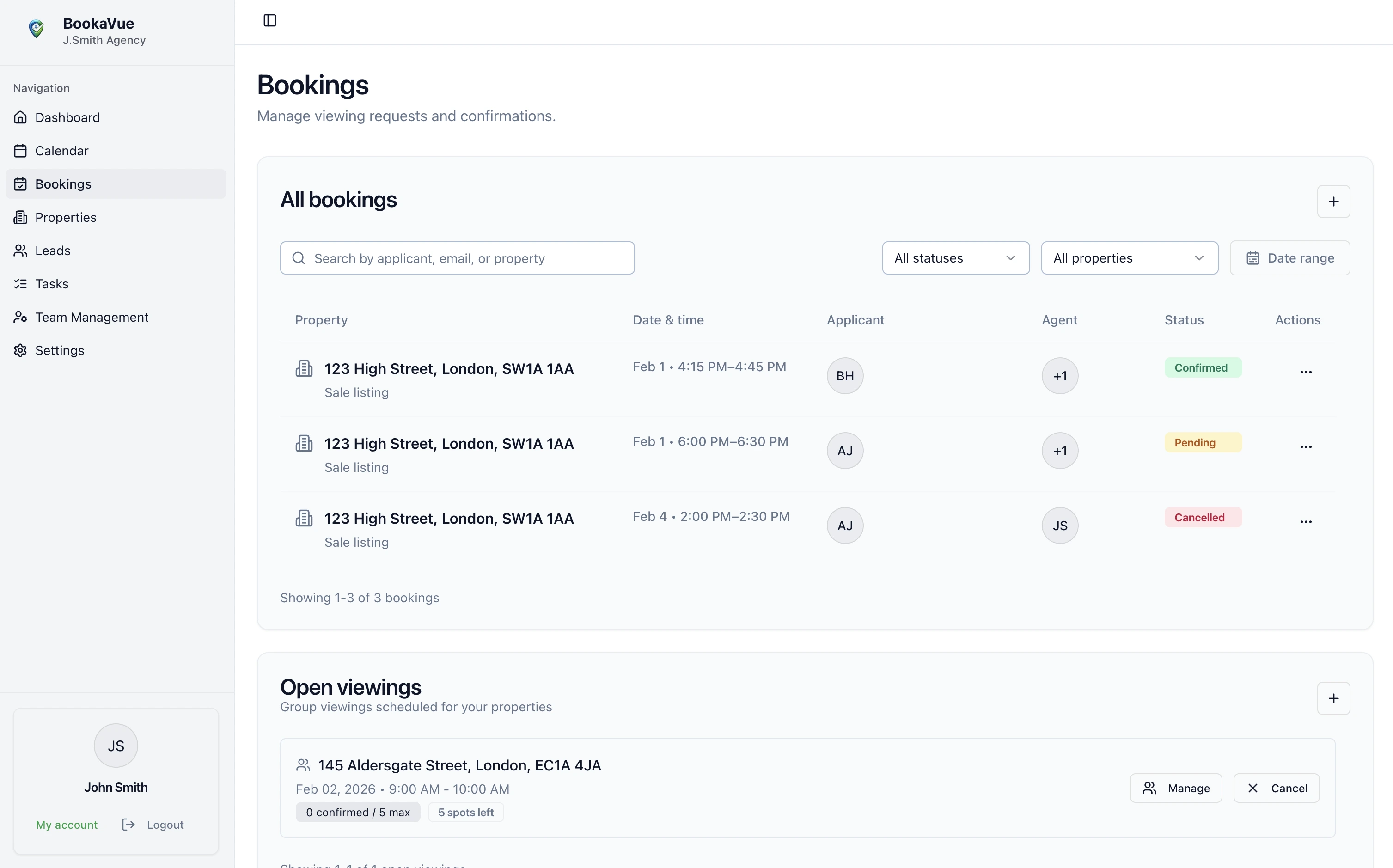Click the Properties building icon
1393x868 pixels.
[21, 217]
